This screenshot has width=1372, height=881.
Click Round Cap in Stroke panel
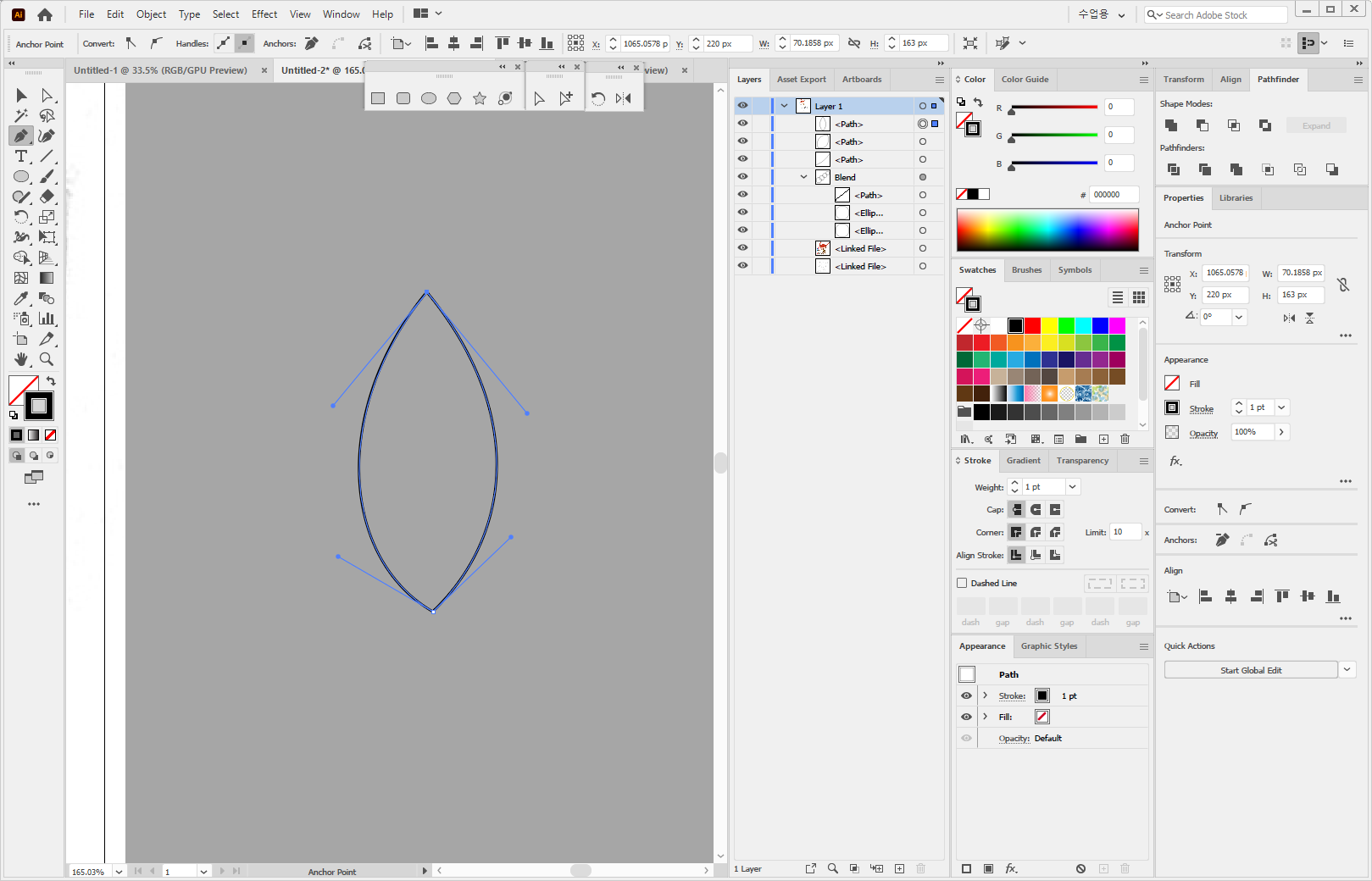click(1036, 509)
